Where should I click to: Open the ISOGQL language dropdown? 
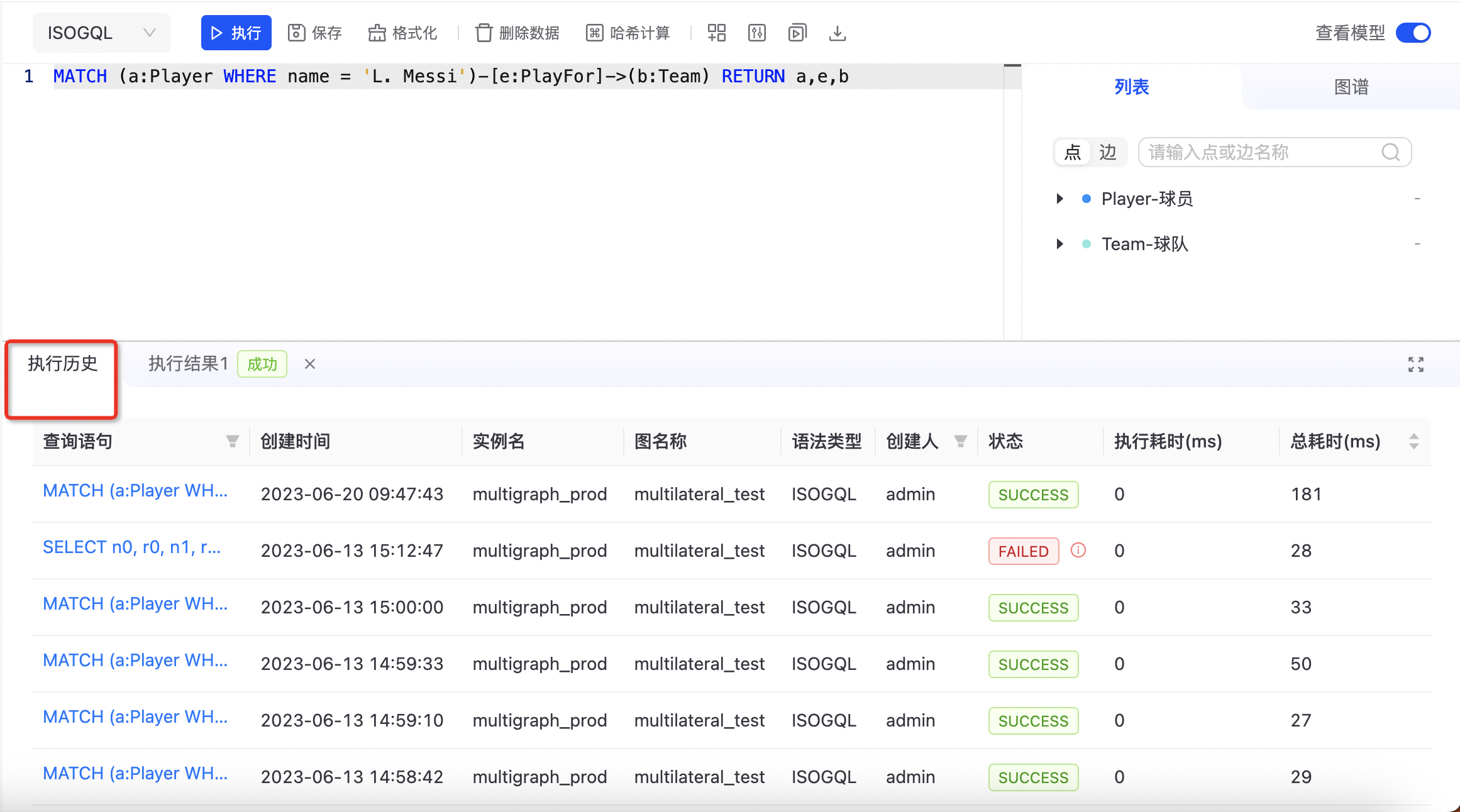pyautogui.click(x=101, y=33)
